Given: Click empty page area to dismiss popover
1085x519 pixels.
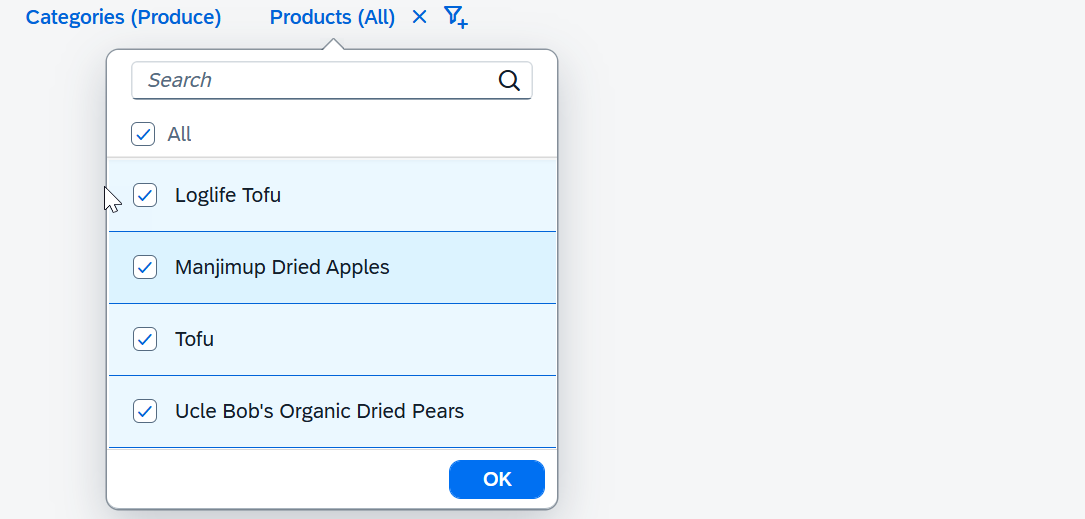Looking at the screenshot, I should tap(817, 277).
